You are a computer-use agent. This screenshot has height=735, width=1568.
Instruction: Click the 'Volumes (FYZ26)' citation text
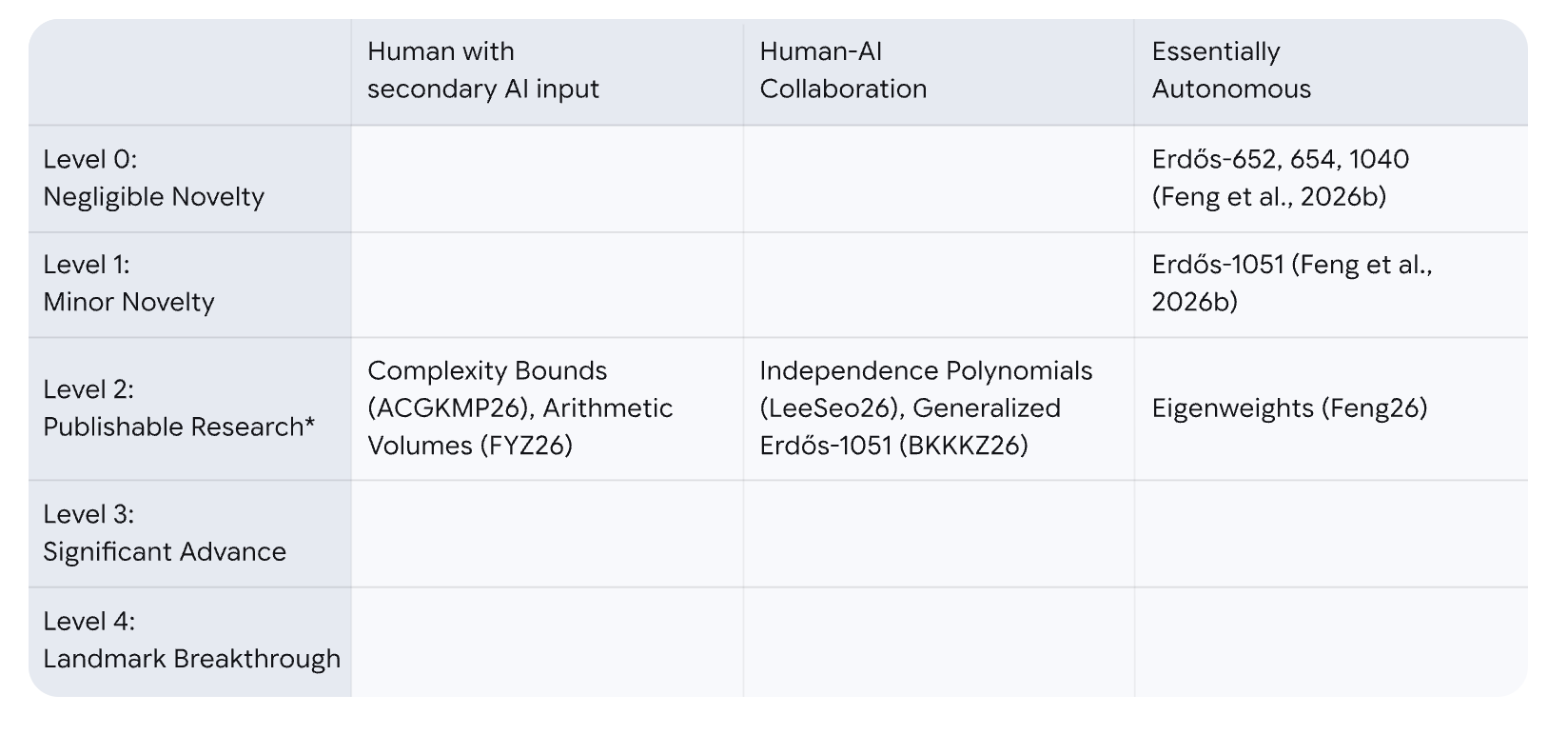click(x=469, y=446)
